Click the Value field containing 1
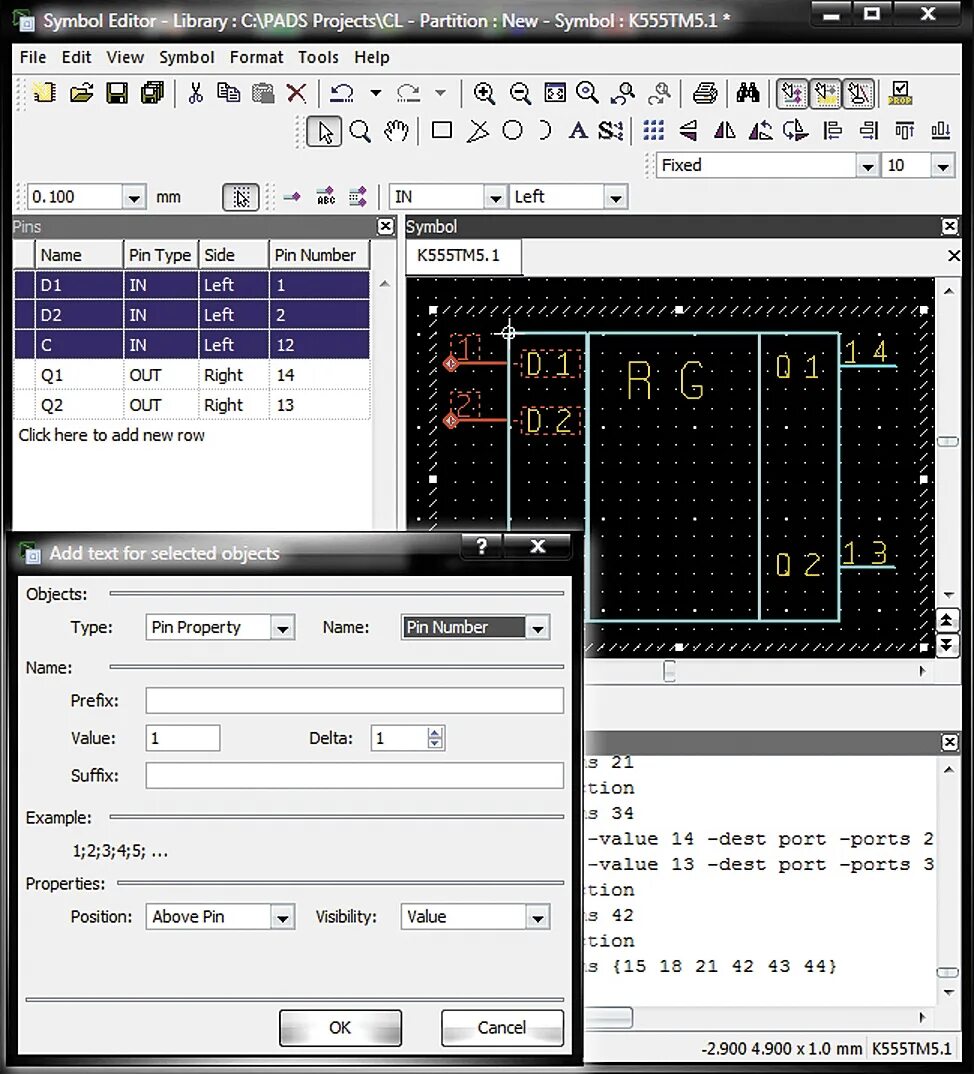 click(183, 738)
